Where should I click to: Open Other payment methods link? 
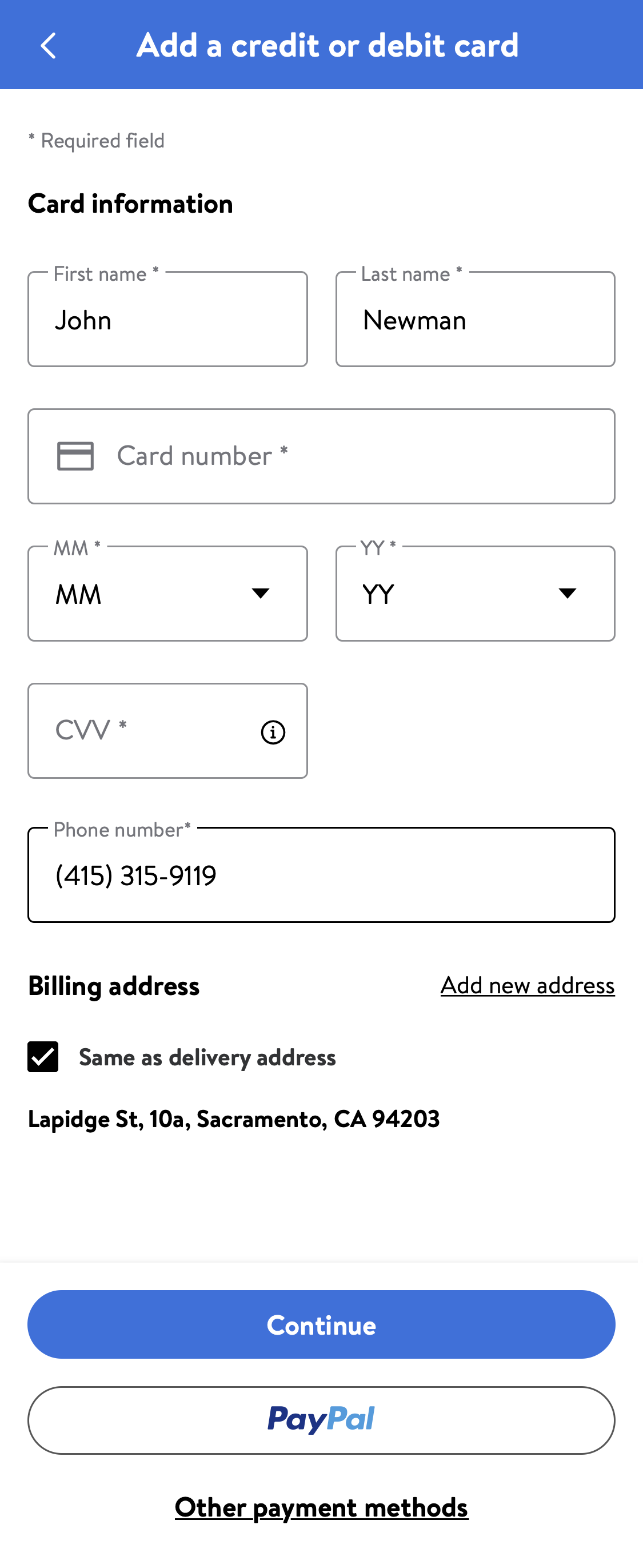321,1508
